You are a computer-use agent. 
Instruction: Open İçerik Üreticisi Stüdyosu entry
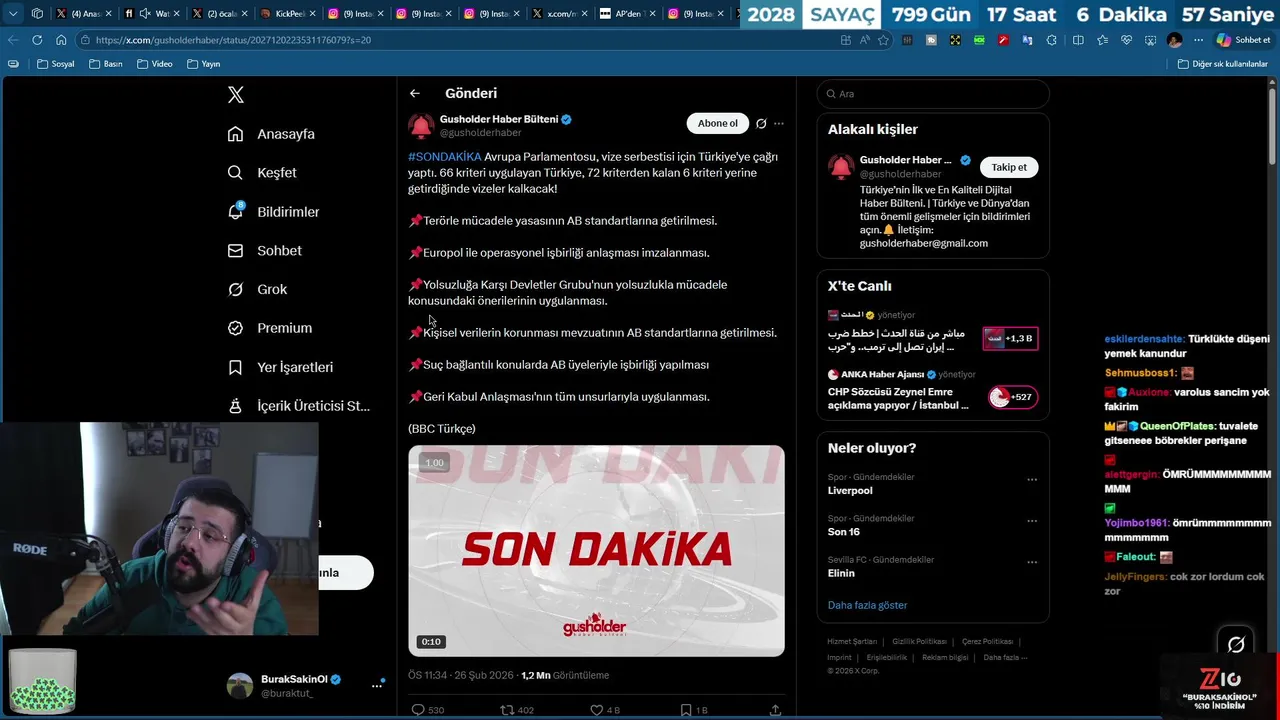pos(299,406)
